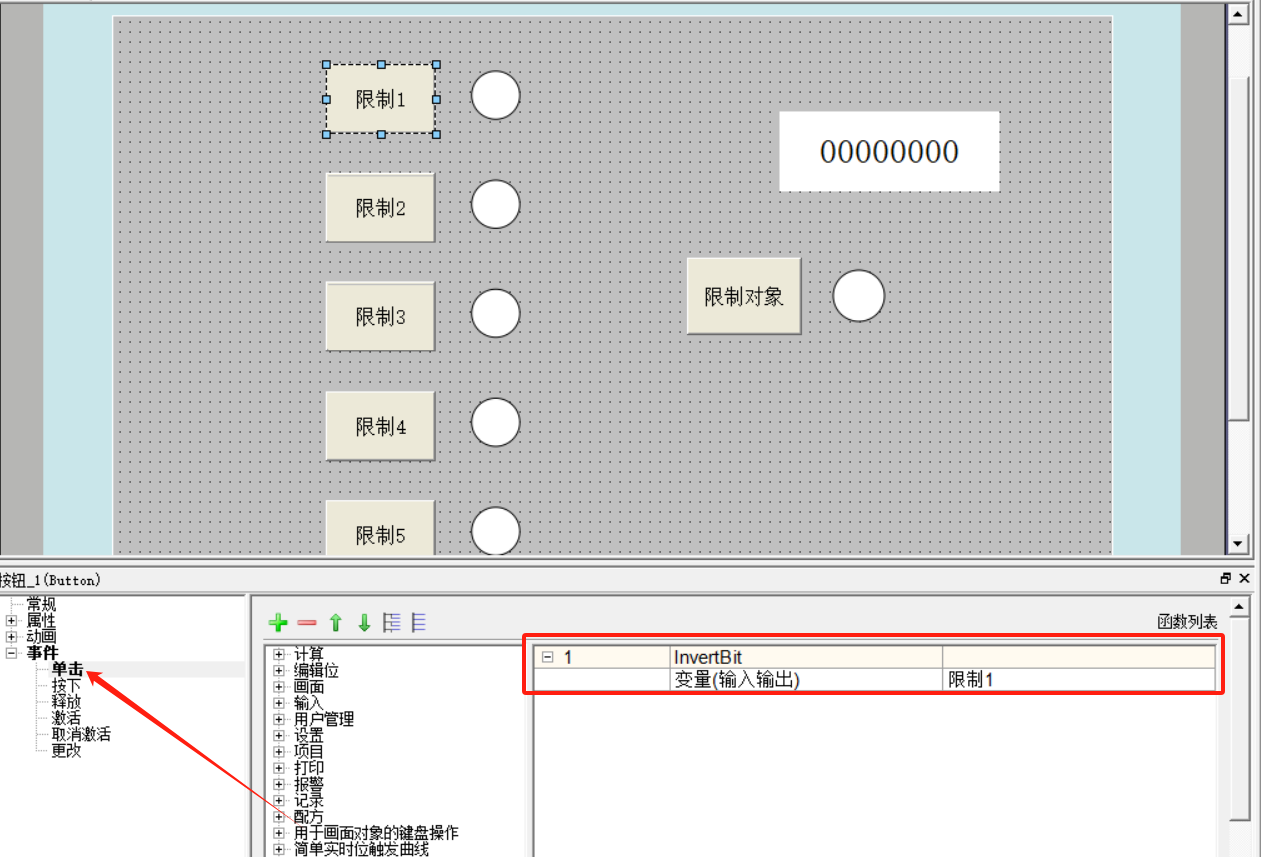Select the 单击 event
Image resolution: width=1261 pixels, height=857 pixels.
tap(67, 670)
